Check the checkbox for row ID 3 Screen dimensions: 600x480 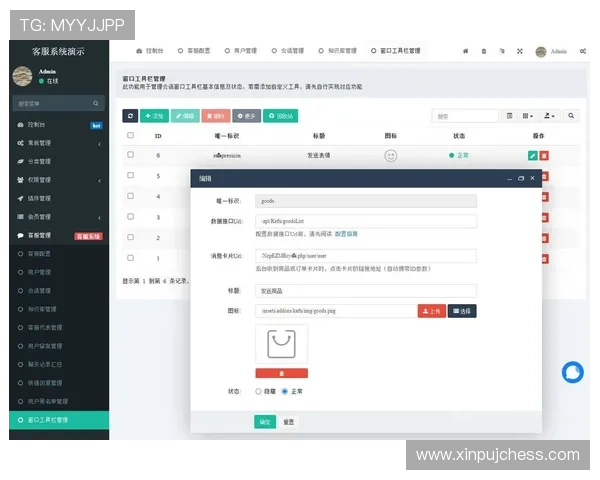tap(130, 217)
